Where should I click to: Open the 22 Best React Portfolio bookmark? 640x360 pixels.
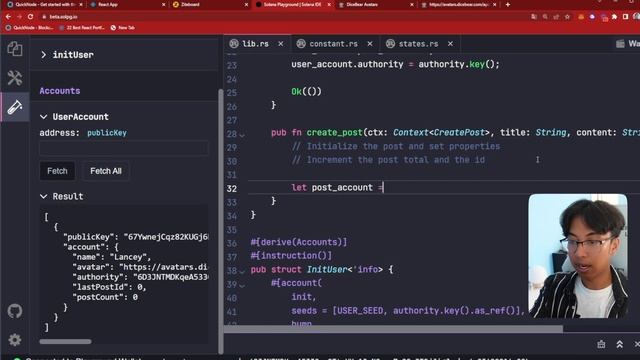82,28
